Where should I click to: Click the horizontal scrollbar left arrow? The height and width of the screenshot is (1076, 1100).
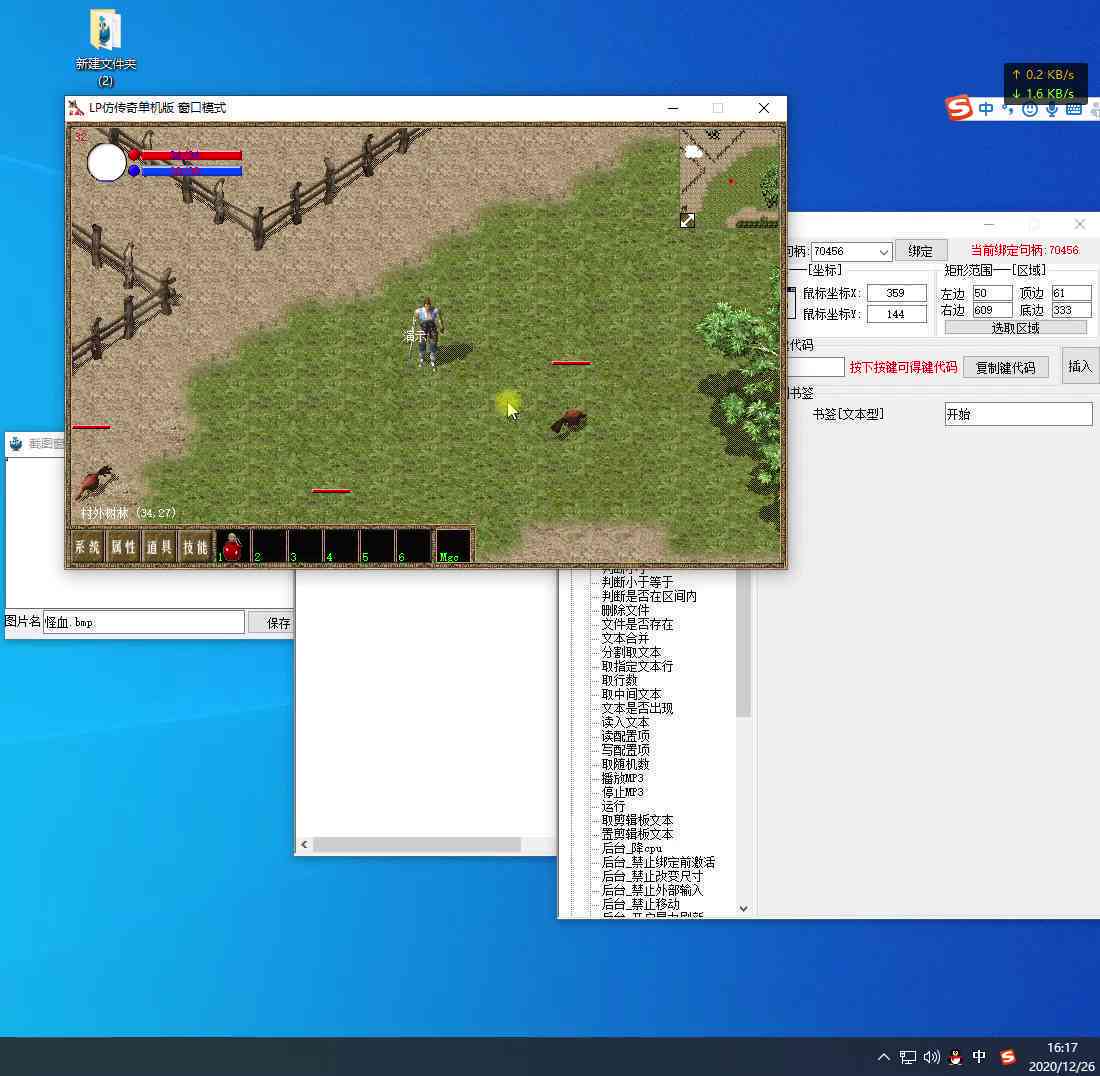pos(304,845)
